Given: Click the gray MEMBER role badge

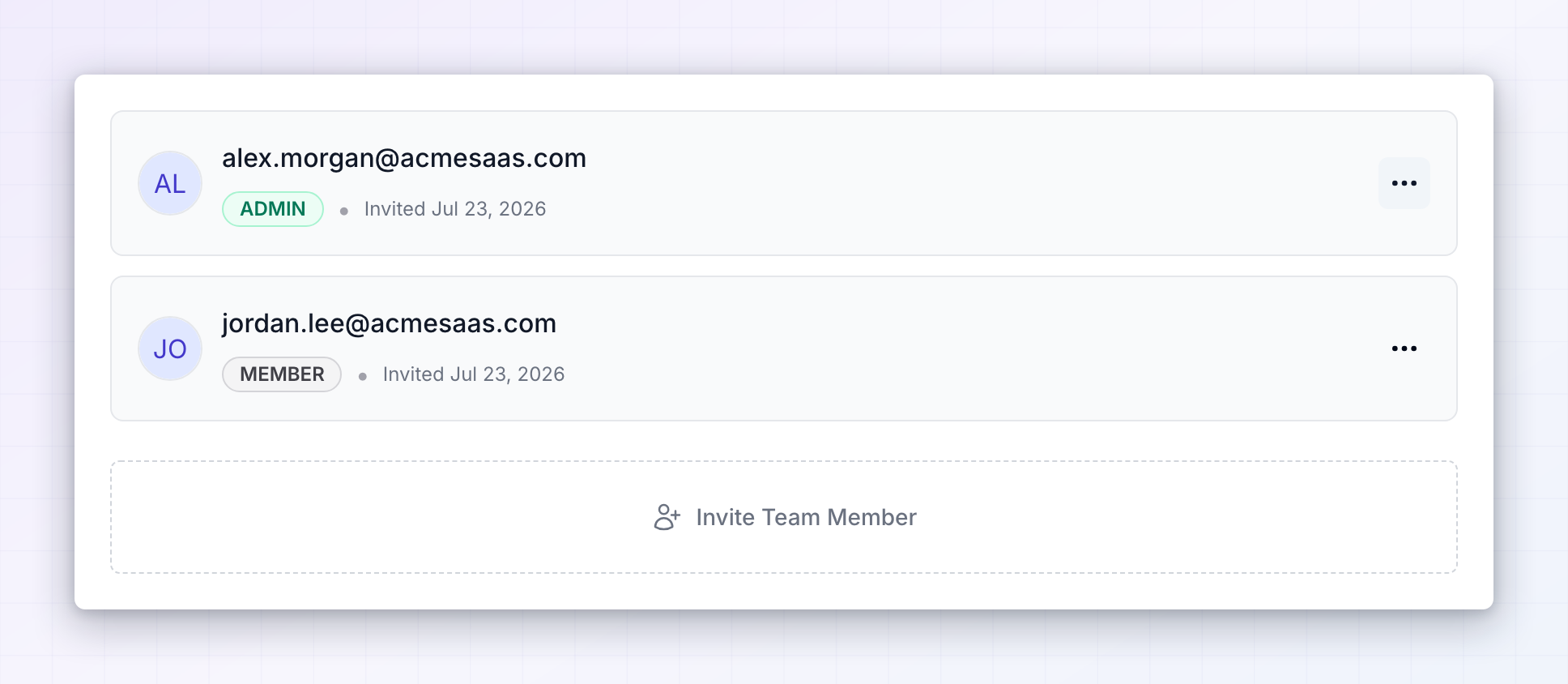Looking at the screenshot, I should coord(282,374).
